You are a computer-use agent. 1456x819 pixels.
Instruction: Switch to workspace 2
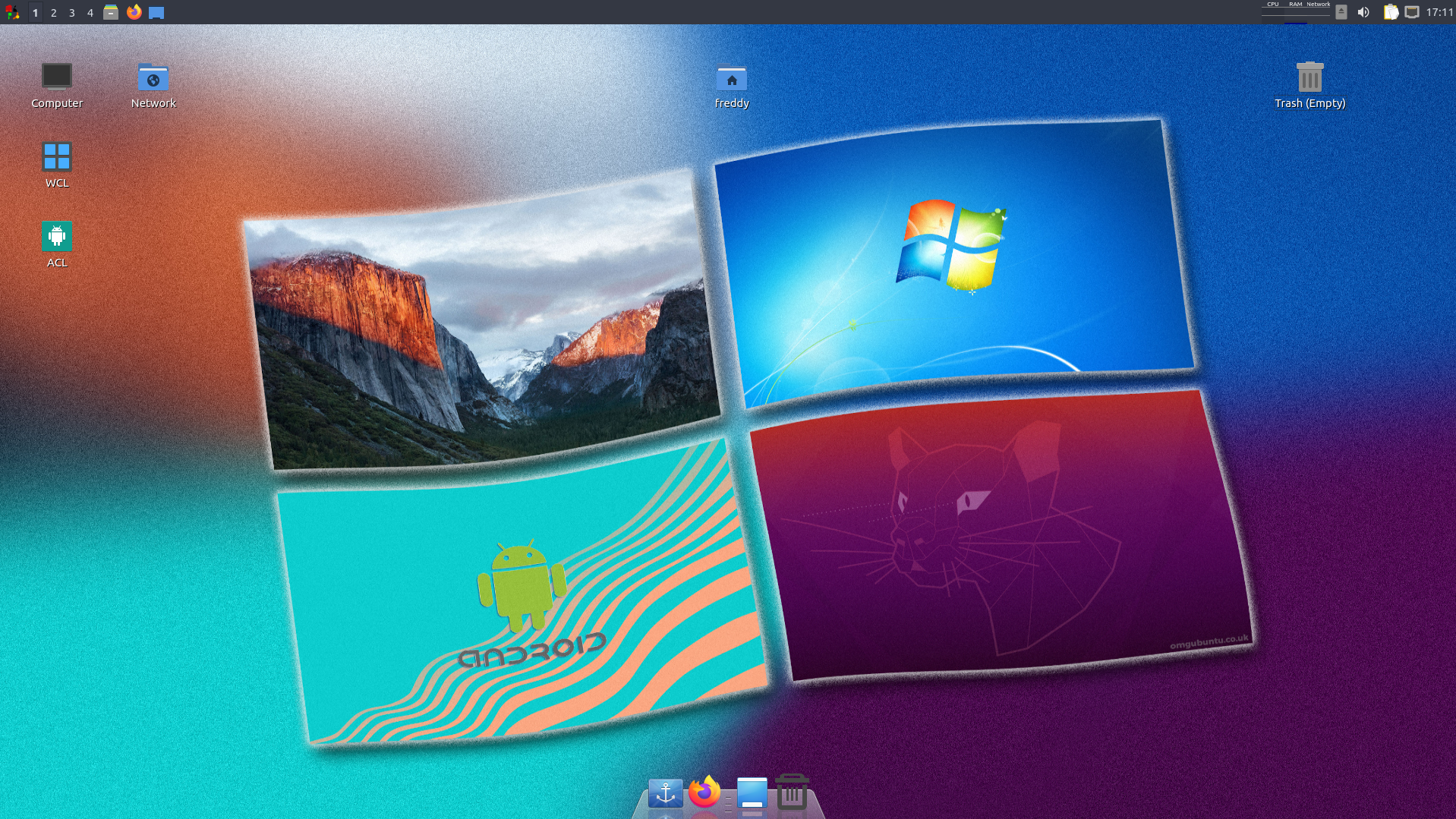click(53, 13)
